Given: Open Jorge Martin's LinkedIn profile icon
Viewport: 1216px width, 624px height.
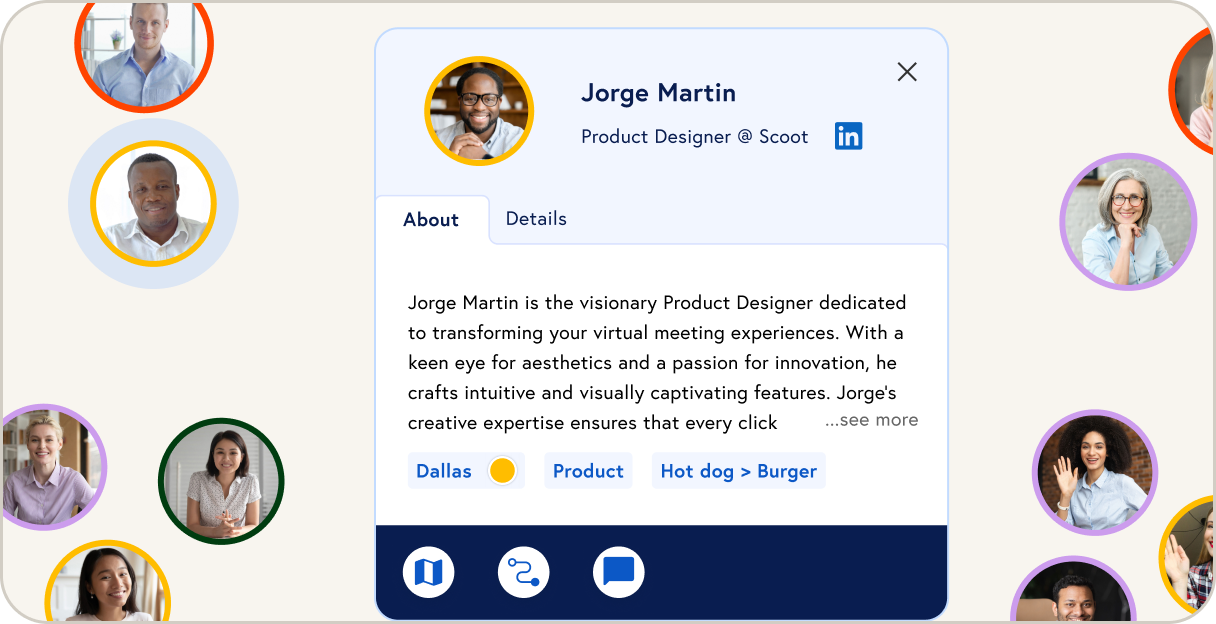Looking at the screenshot, I should click(x=848, y=137).
